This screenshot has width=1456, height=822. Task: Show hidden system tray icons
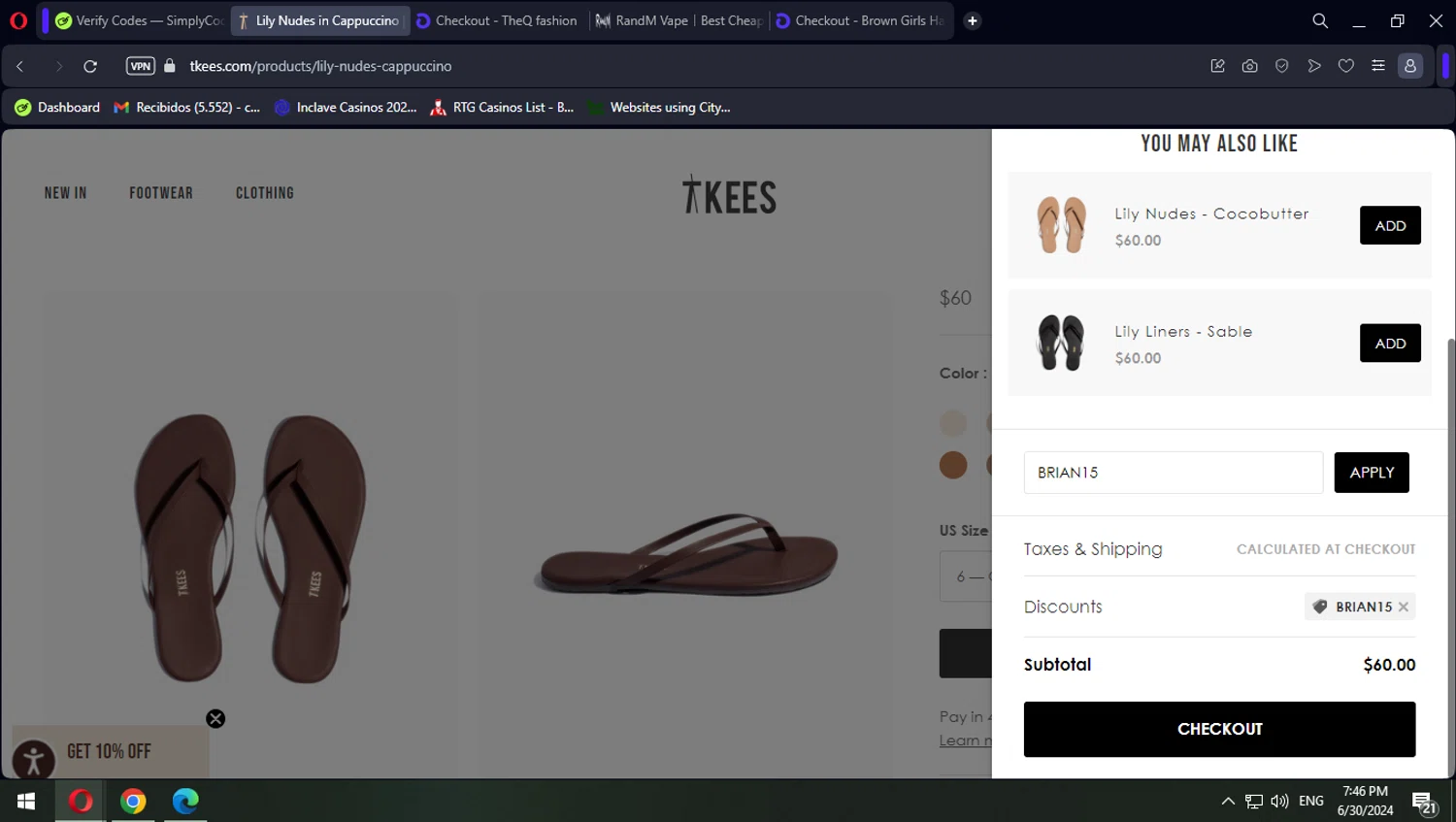(x=1228, y=801)
